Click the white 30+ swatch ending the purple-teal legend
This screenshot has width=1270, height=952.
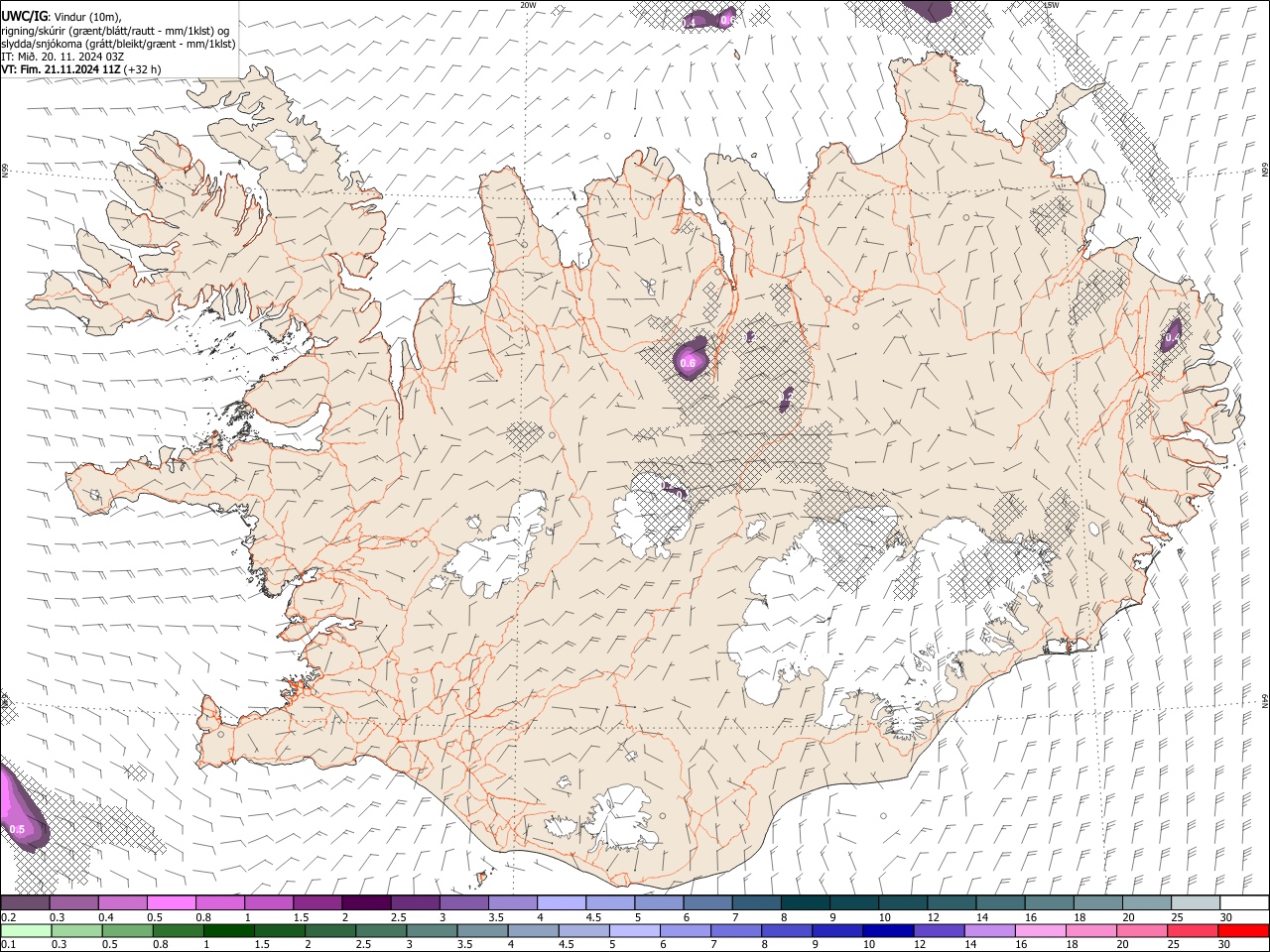[1244, 903]
